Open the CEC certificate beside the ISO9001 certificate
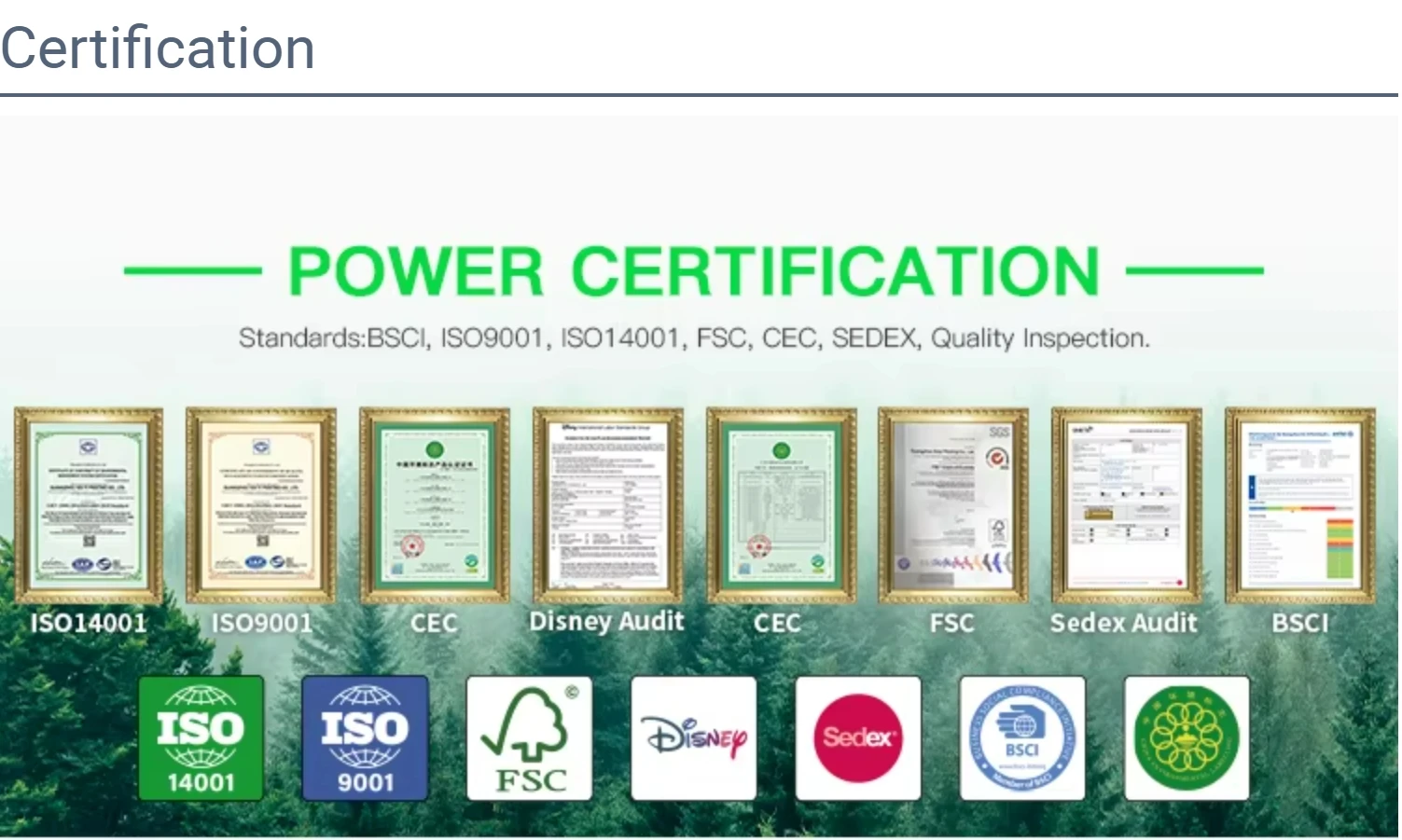Image resolution: width=1402 pixels, height=840 pixels. [x=435, y=505]
